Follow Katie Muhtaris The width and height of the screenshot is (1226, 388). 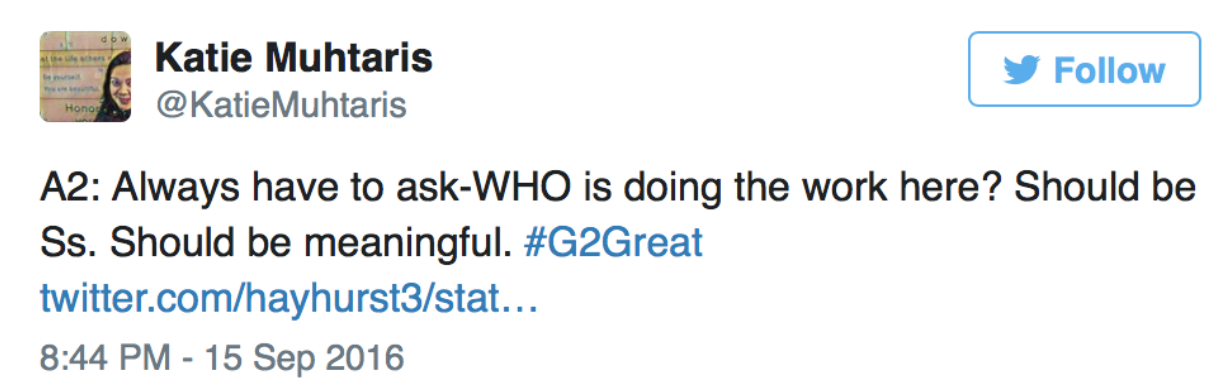(1084, 69)
